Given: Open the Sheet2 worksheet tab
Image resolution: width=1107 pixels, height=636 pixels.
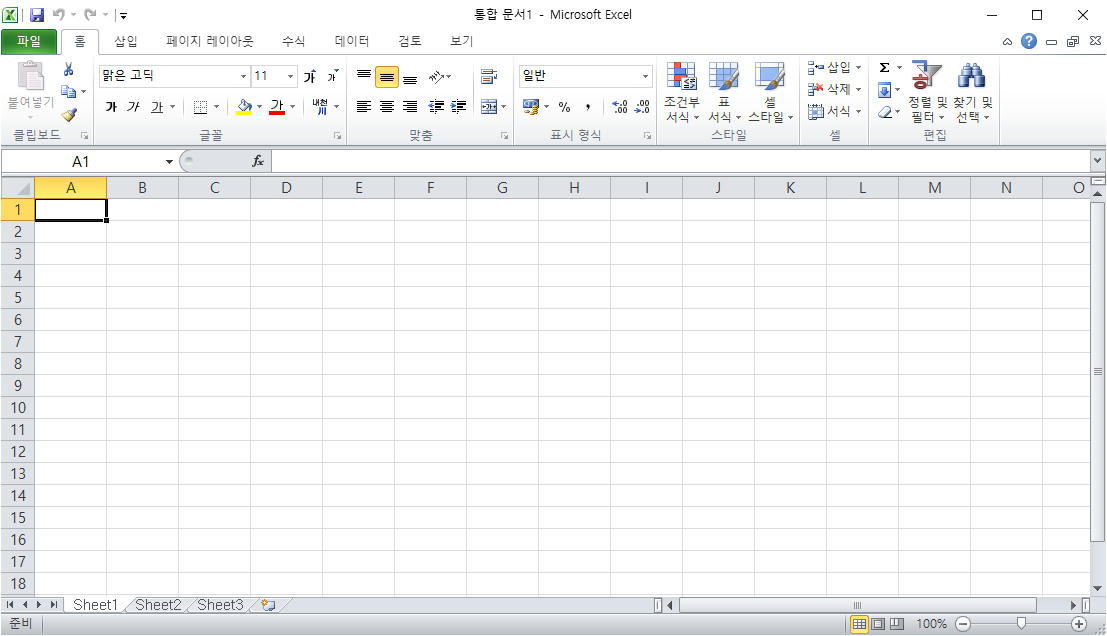Looking at the screenshot, I should point(158,605).
